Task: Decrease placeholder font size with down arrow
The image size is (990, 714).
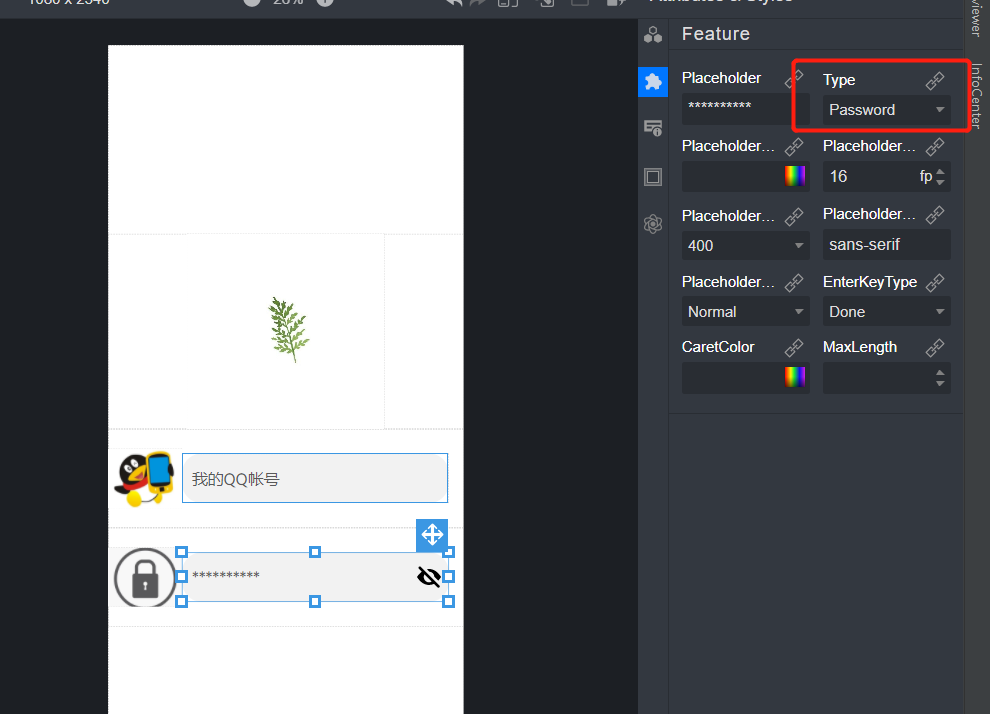Action: [940, 182]
